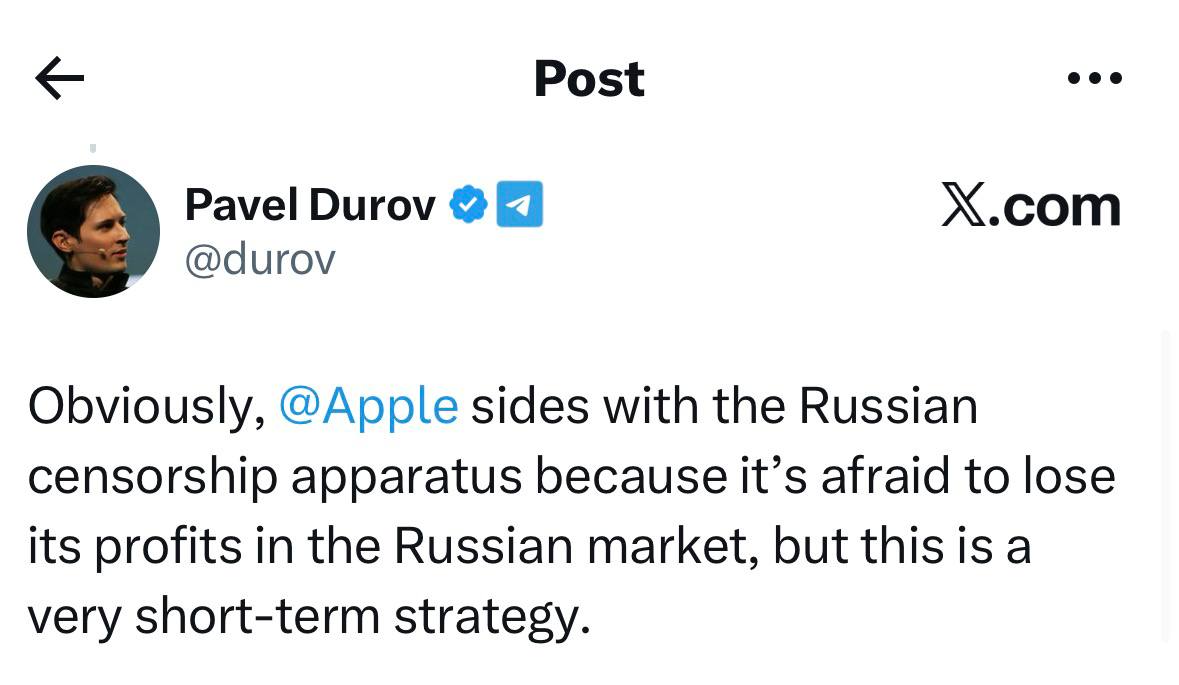Tap the back arrow icon
The width and height of the screenshot is (1179, 685).
pos(60,78)
